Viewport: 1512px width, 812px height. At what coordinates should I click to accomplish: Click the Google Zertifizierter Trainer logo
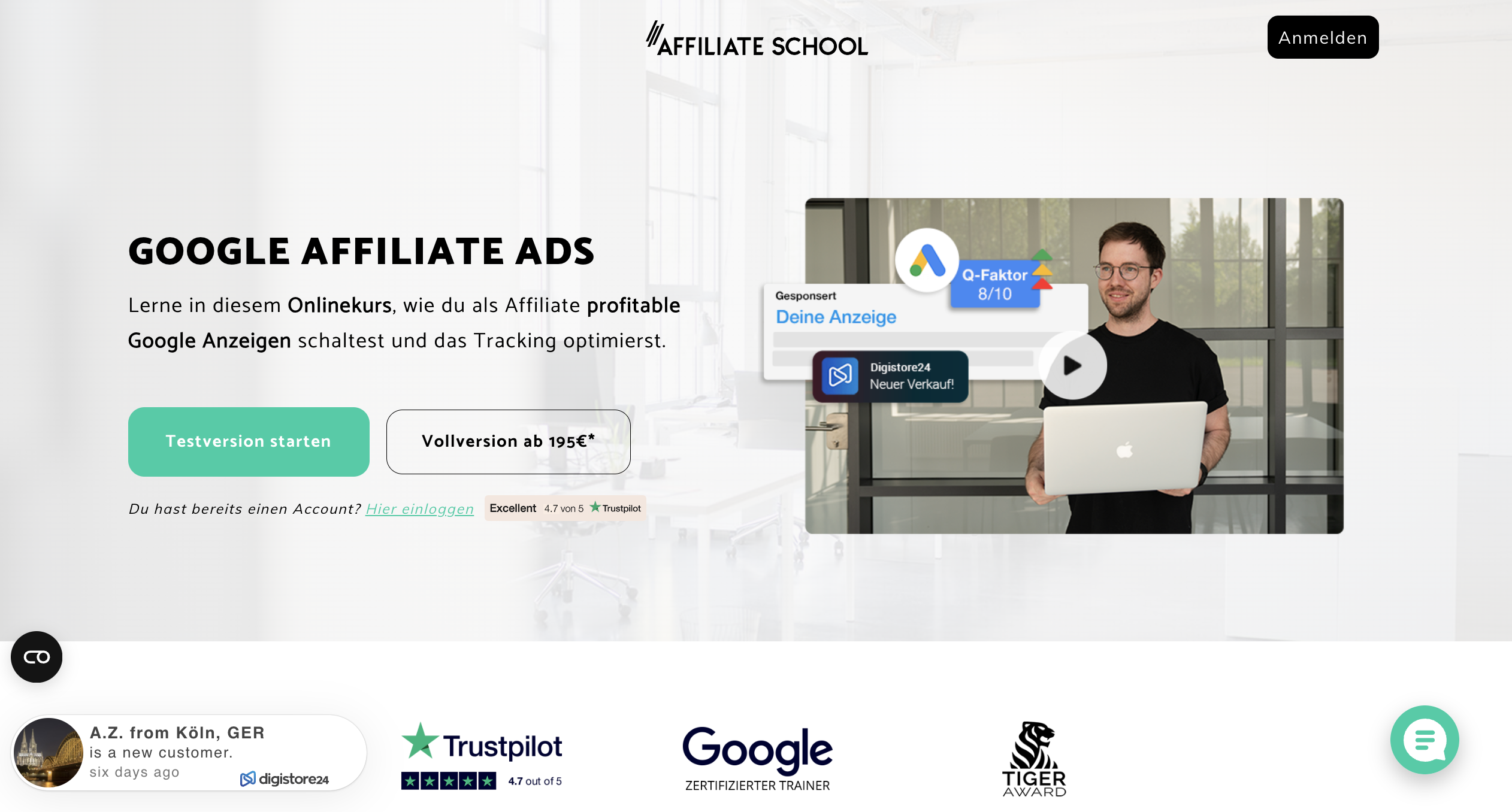pyautogui.click(x=756, y=756)
